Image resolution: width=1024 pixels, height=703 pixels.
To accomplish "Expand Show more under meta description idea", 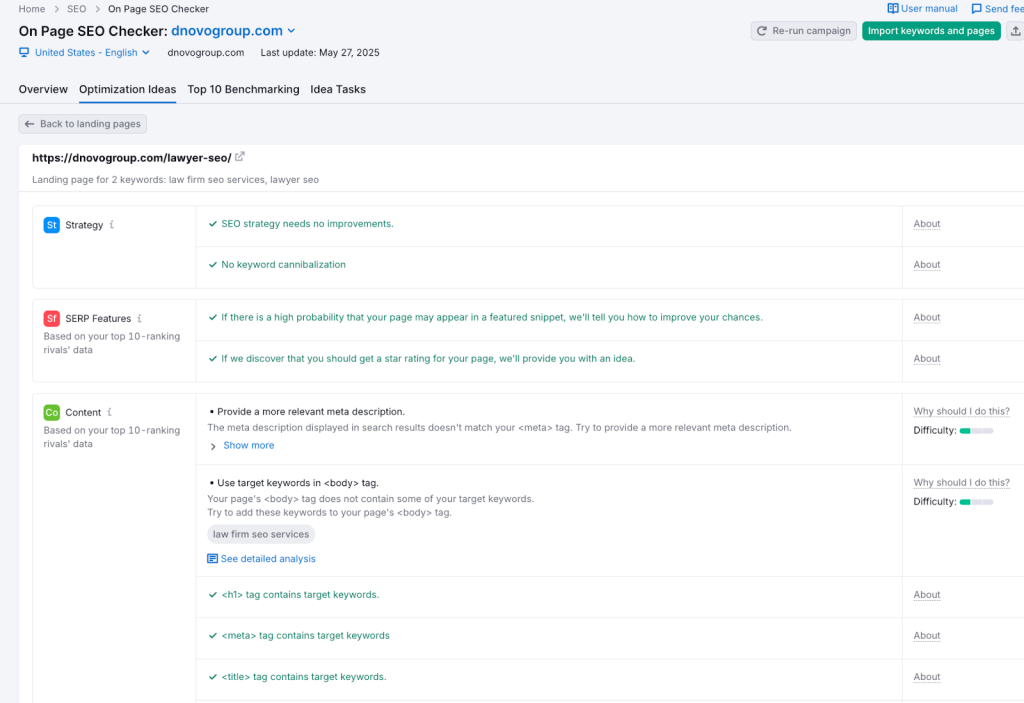I will point(247,446).
